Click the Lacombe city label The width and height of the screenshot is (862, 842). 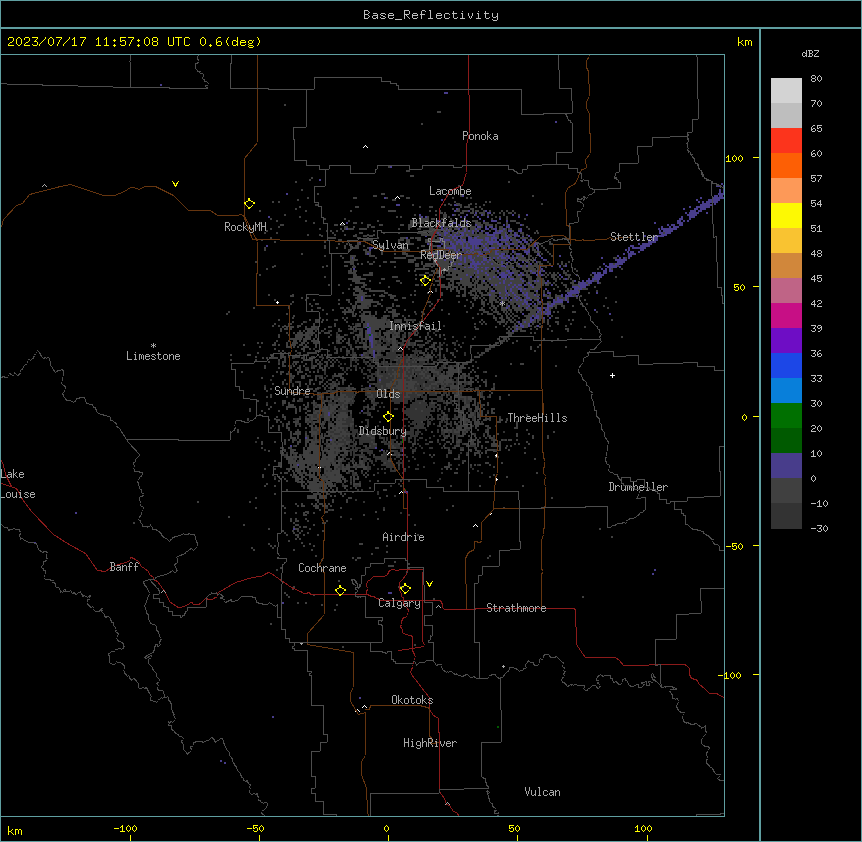click(x=450, y=191)
